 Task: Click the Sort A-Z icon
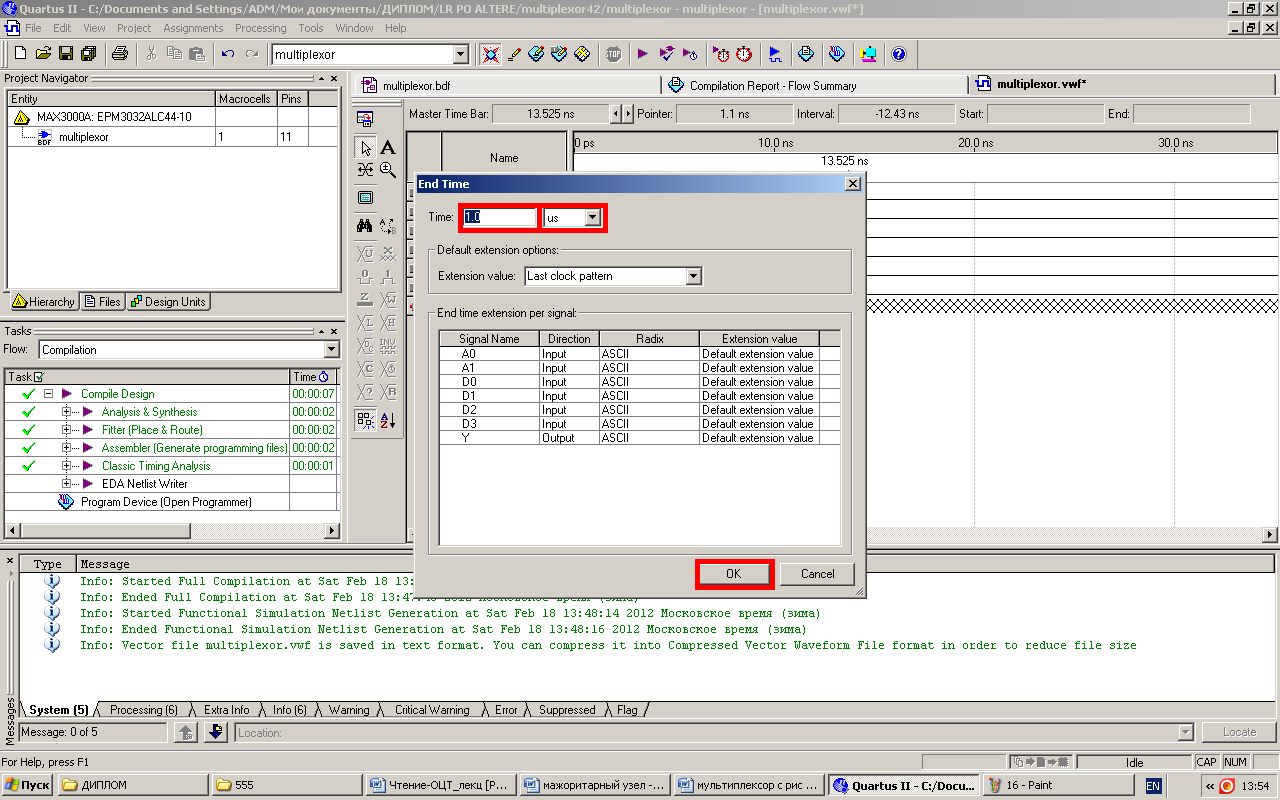click(x=388, y=420)
